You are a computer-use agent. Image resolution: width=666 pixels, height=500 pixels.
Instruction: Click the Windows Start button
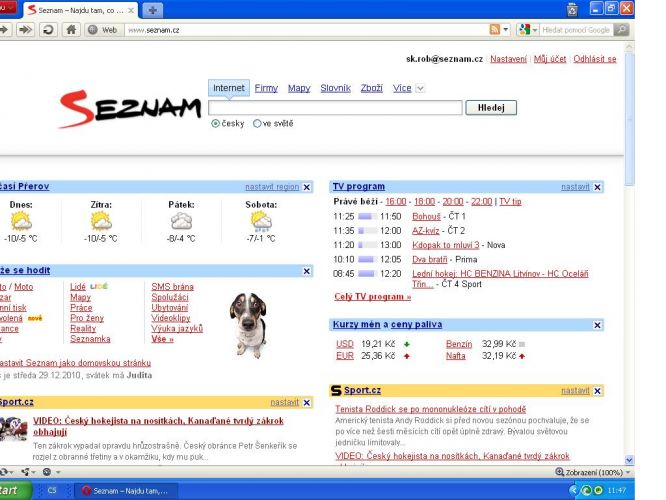(13, 490)
